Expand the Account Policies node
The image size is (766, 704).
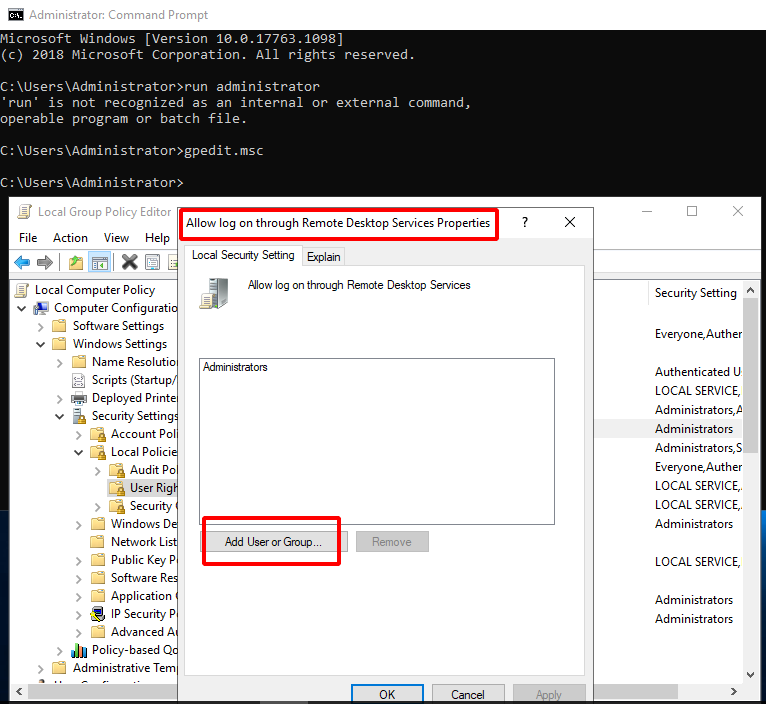pyautogui.click(x=79, y=435)
